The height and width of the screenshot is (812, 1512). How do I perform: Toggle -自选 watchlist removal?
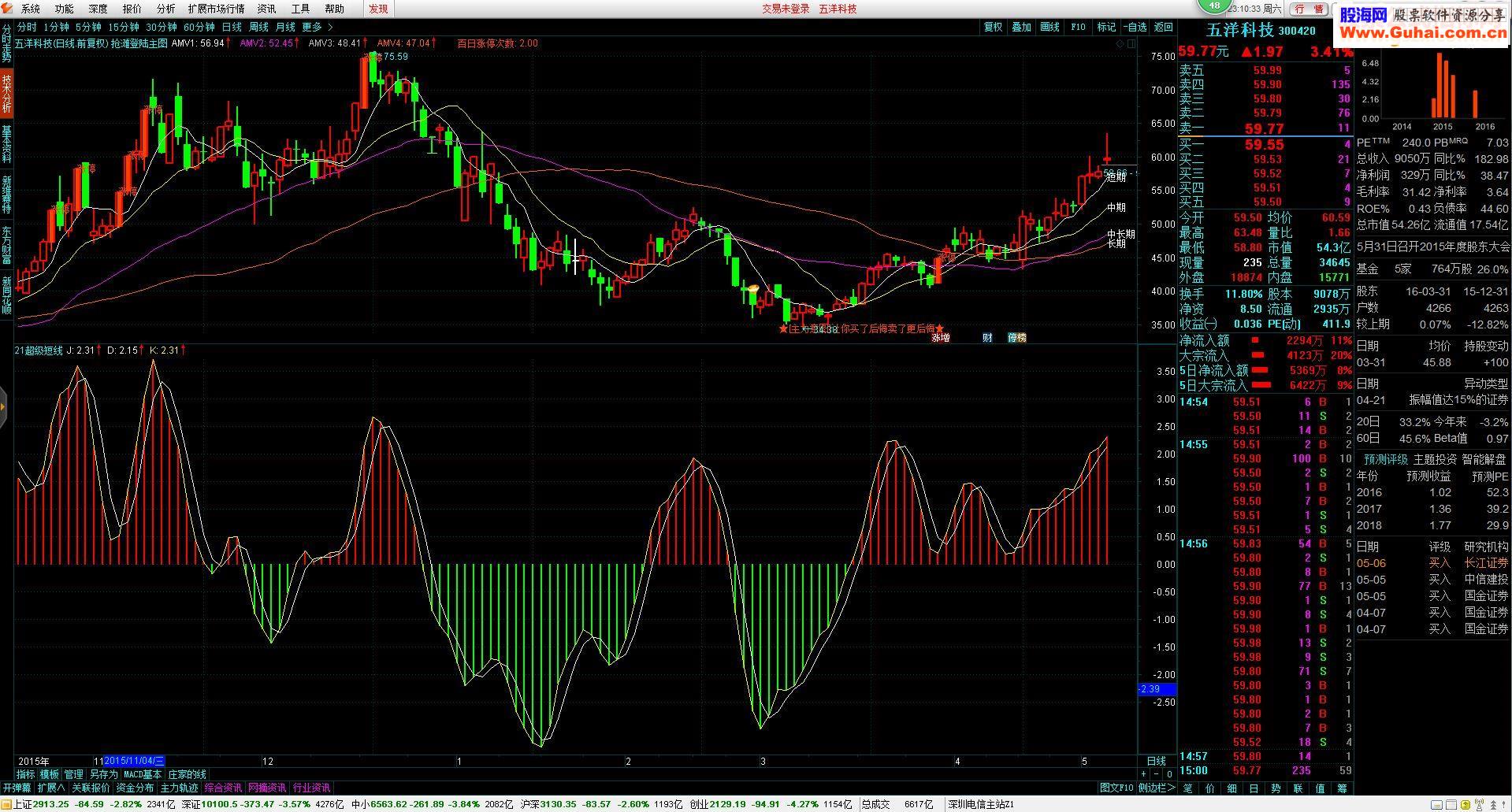click(x=1135, y=27)
